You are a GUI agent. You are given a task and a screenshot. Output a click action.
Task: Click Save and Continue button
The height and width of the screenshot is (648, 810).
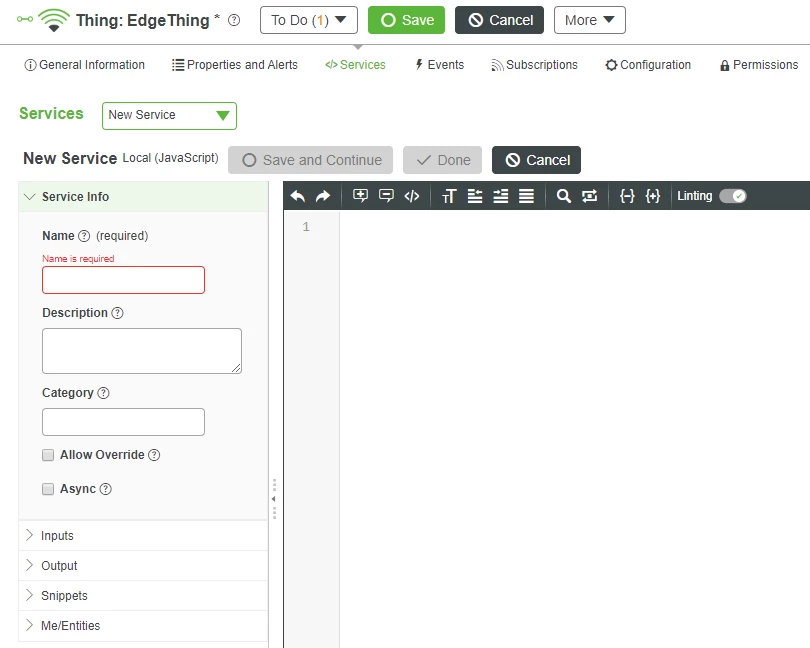310,160
